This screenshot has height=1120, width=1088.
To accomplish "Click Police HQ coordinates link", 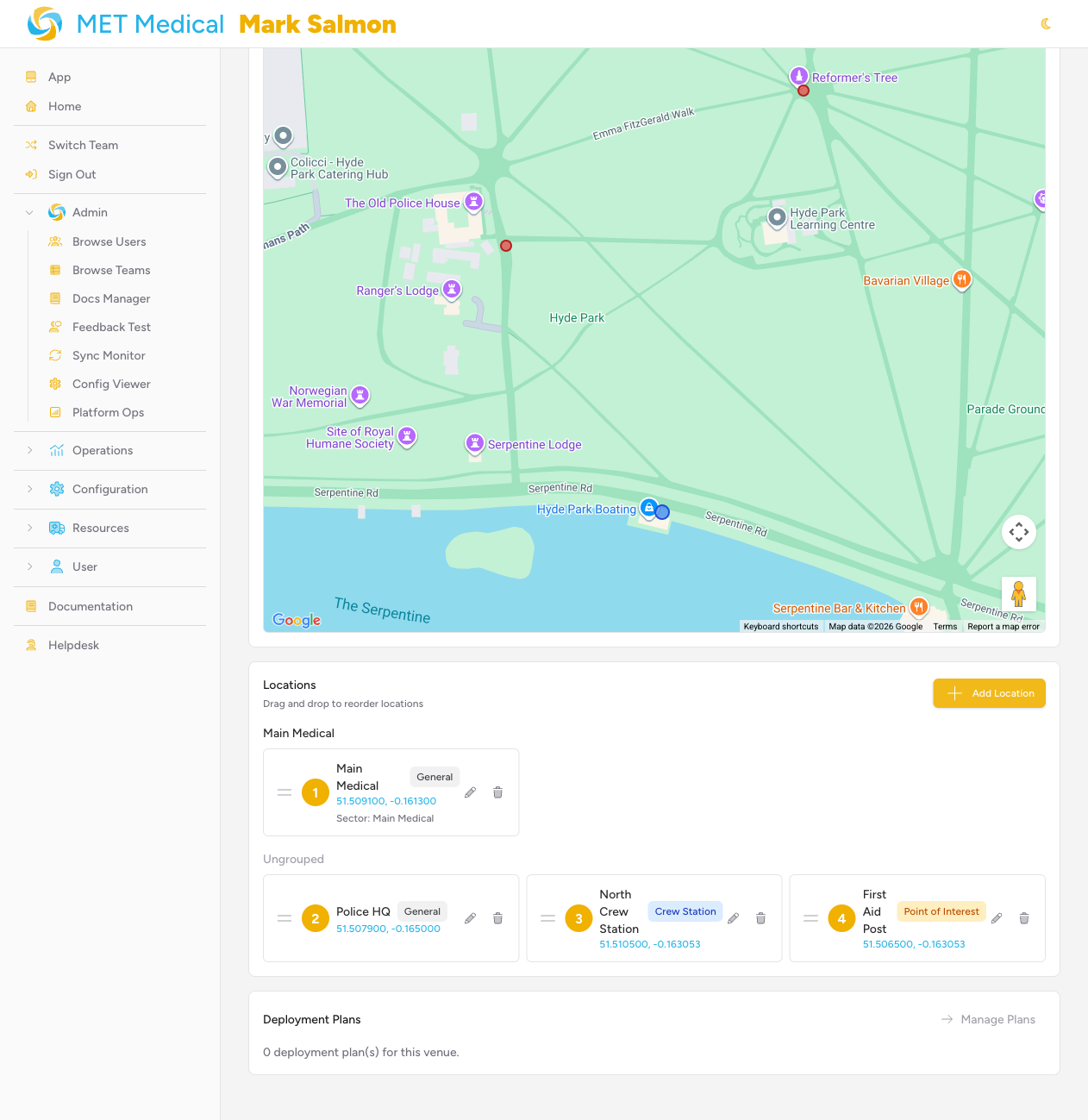I will tap(388, 929).
